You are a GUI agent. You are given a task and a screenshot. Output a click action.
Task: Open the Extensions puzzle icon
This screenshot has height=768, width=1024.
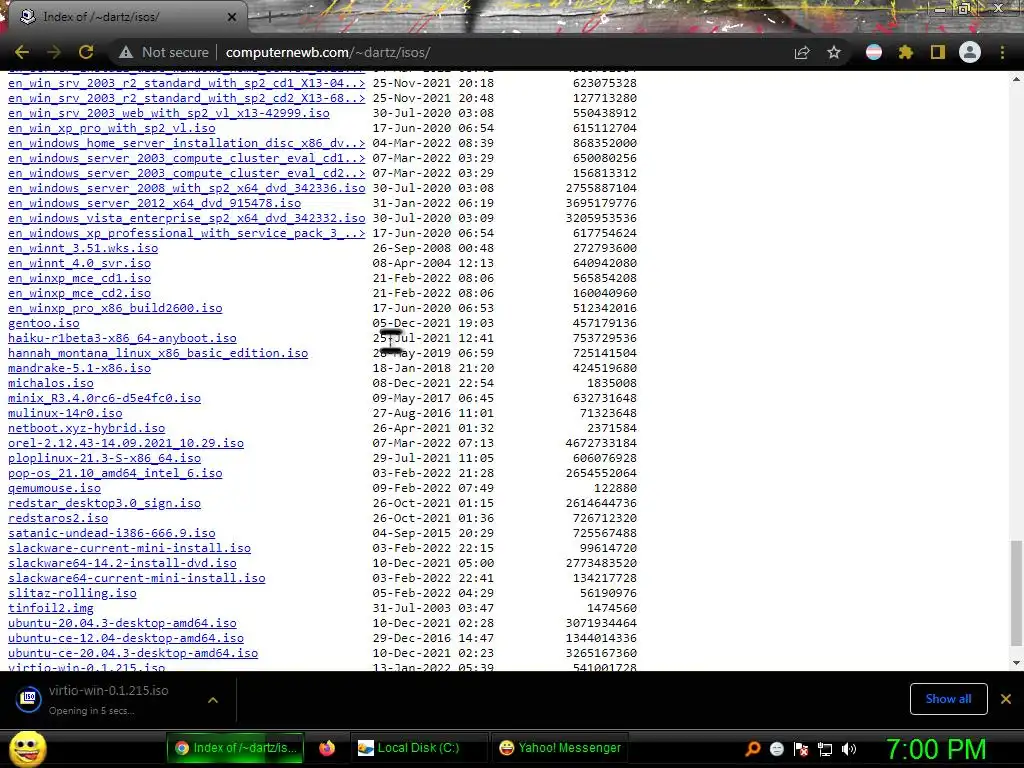[x=906, y=52]
